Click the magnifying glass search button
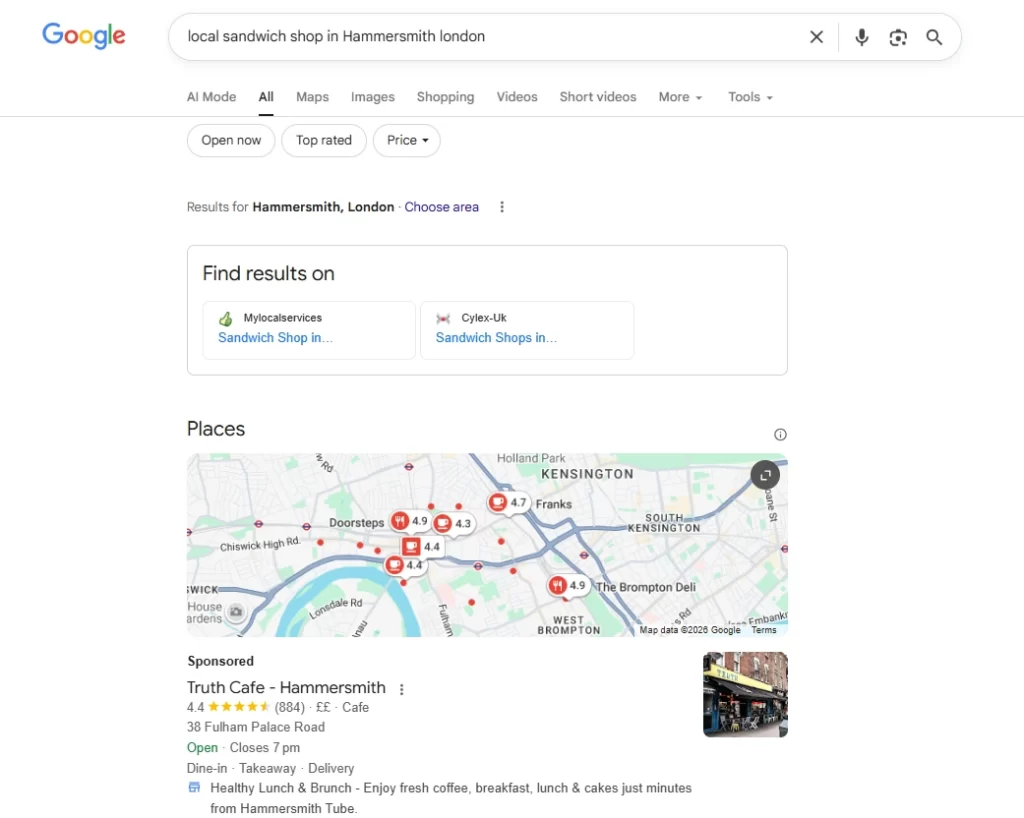This screenshot has height=818, width=1024. point(934,37)
